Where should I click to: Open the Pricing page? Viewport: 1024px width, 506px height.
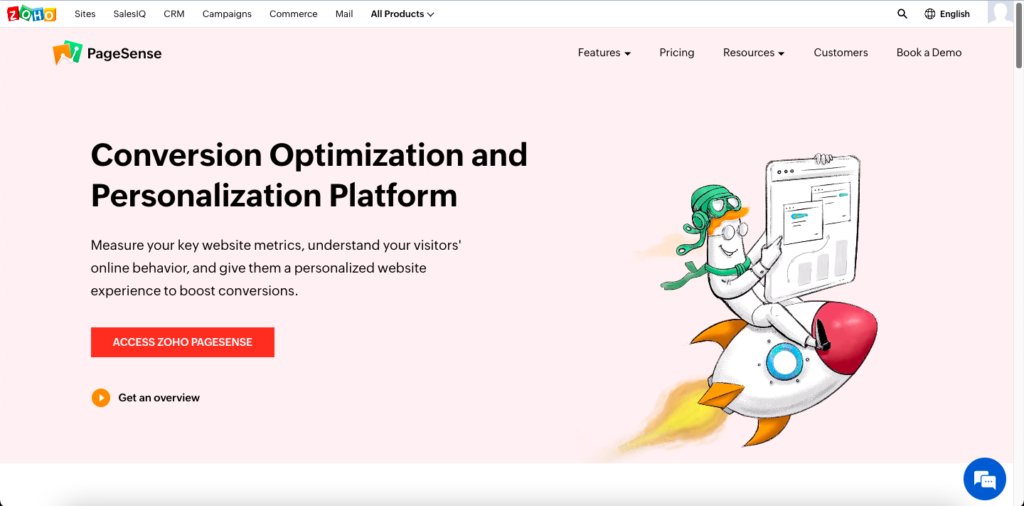tap(677, 53)
